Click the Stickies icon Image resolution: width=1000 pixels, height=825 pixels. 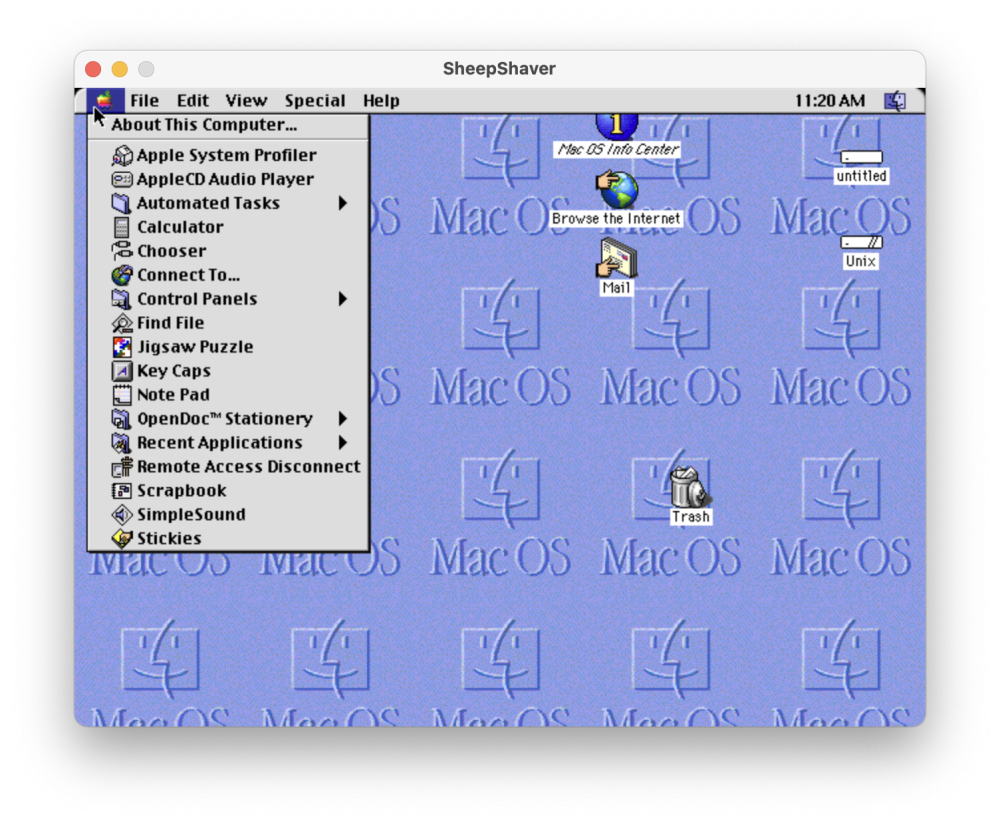pos(122,538)
